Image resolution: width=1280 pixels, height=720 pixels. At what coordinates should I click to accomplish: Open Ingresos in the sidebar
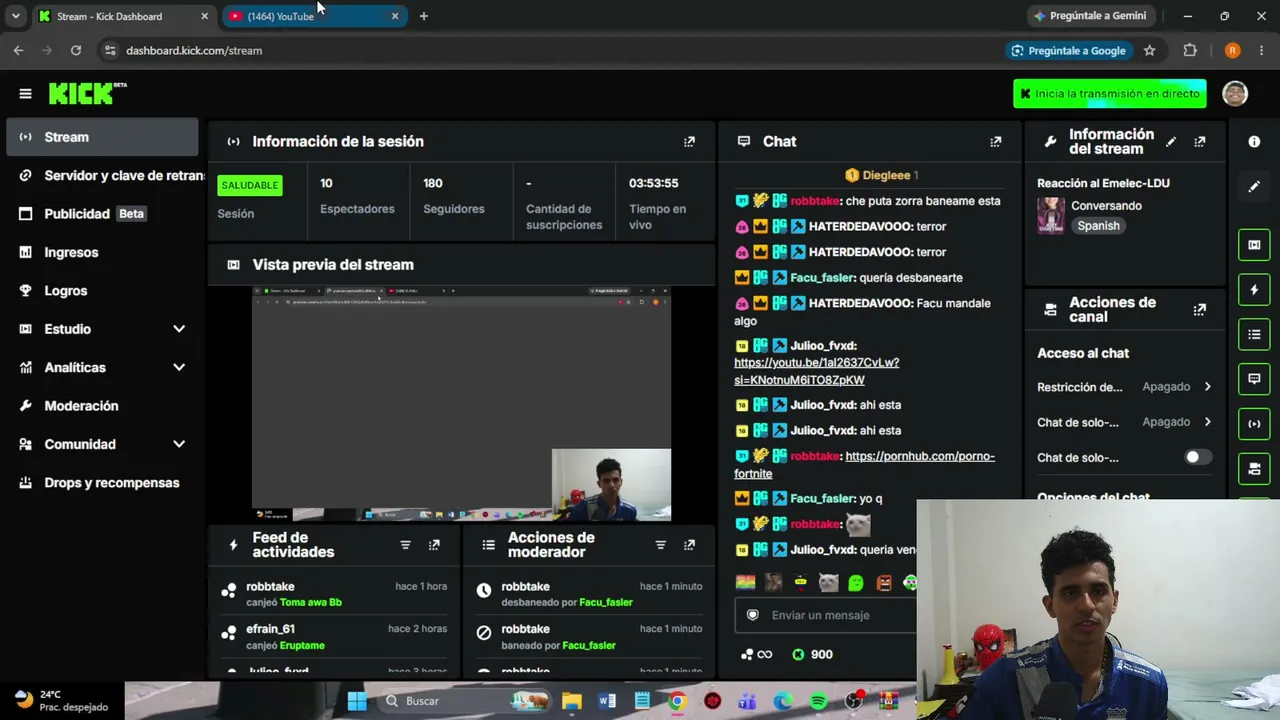(102, 252)
